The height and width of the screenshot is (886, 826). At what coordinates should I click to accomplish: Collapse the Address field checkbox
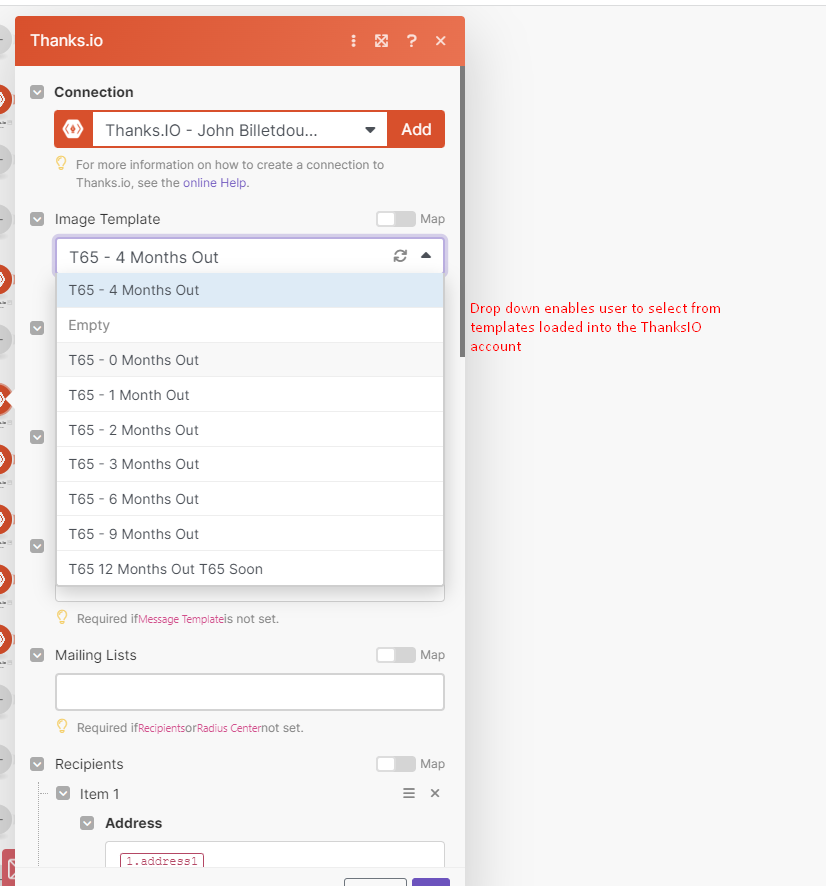[x=87, y=823]
